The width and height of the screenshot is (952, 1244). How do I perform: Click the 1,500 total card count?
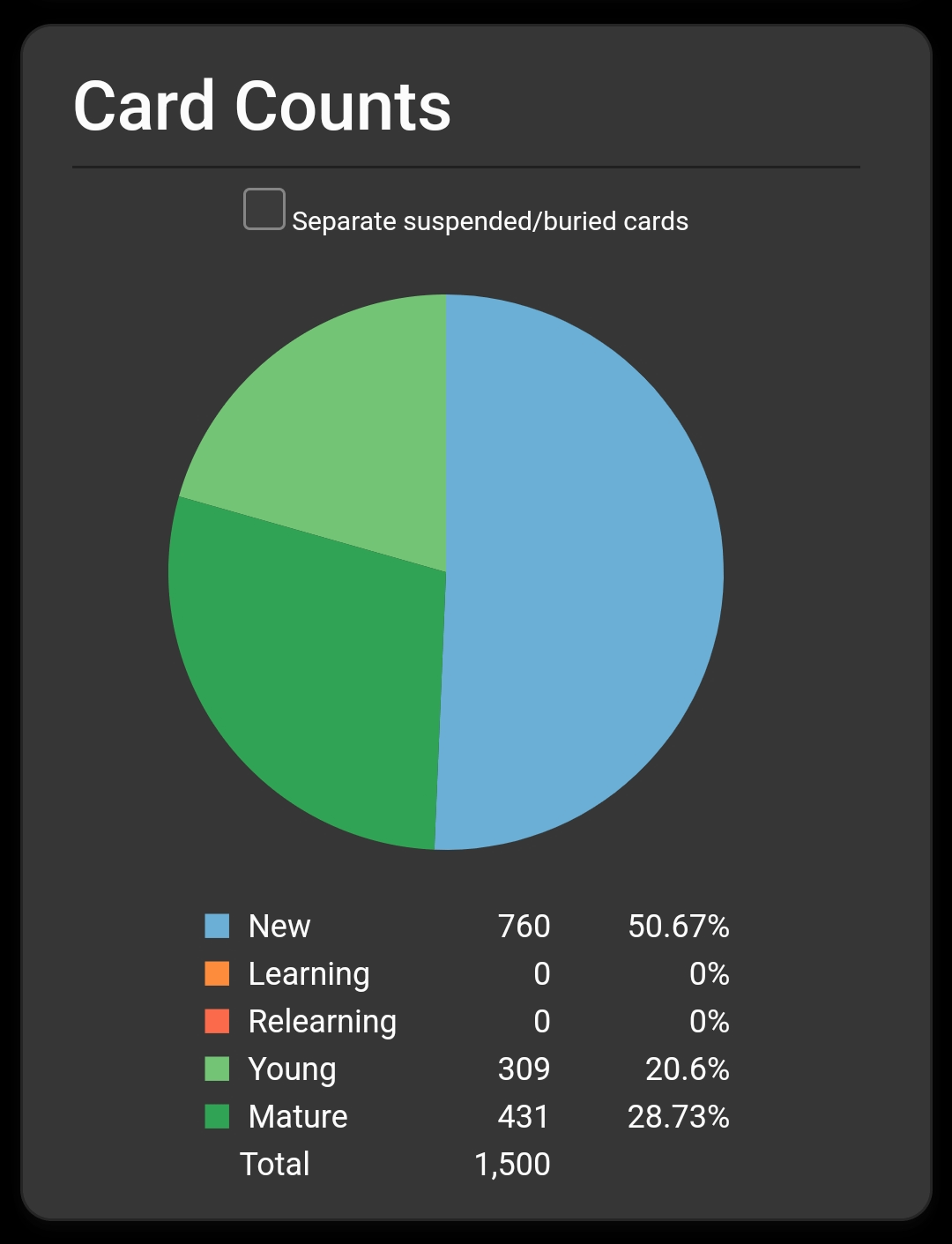(x=512, y=1165)
